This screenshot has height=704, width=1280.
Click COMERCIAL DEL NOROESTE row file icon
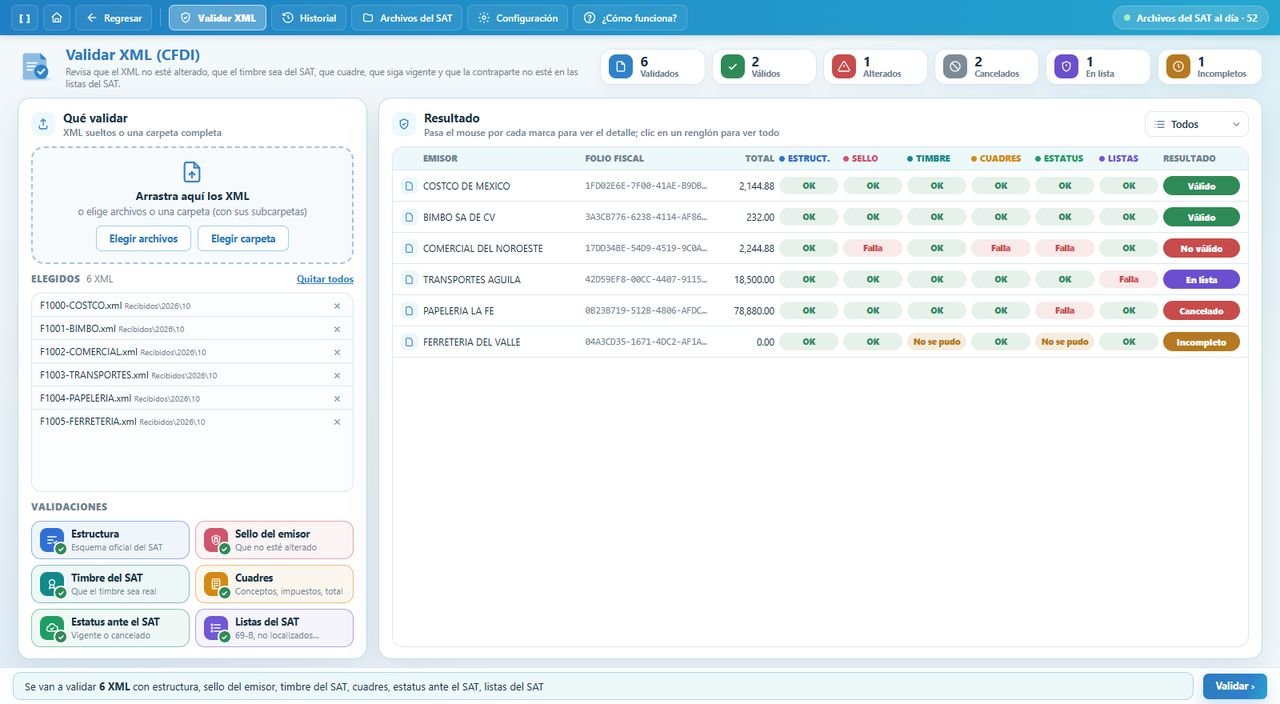pos(408,248)
